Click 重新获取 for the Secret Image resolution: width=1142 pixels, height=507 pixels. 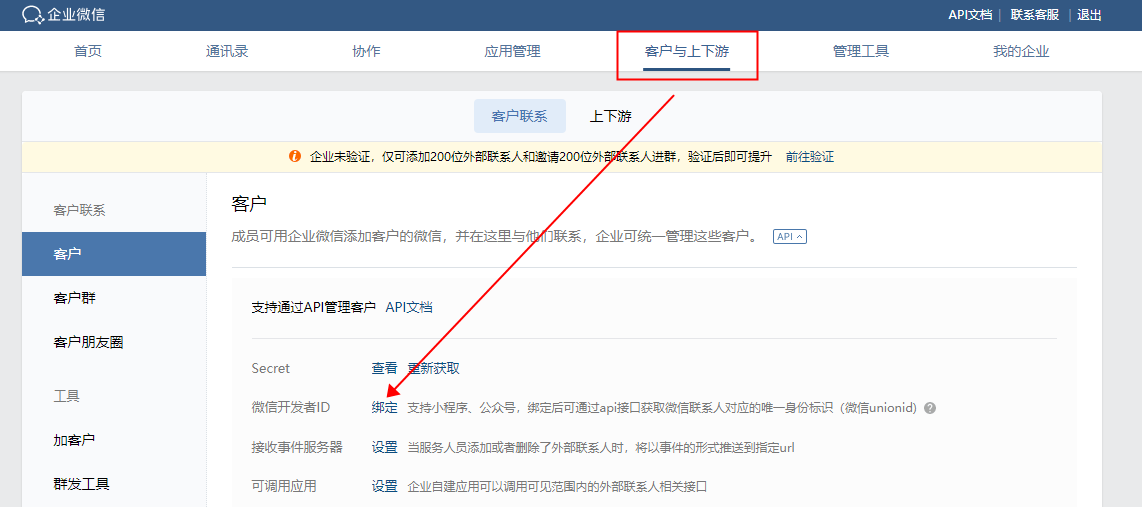pyautogui.click(x=433, y=368)
